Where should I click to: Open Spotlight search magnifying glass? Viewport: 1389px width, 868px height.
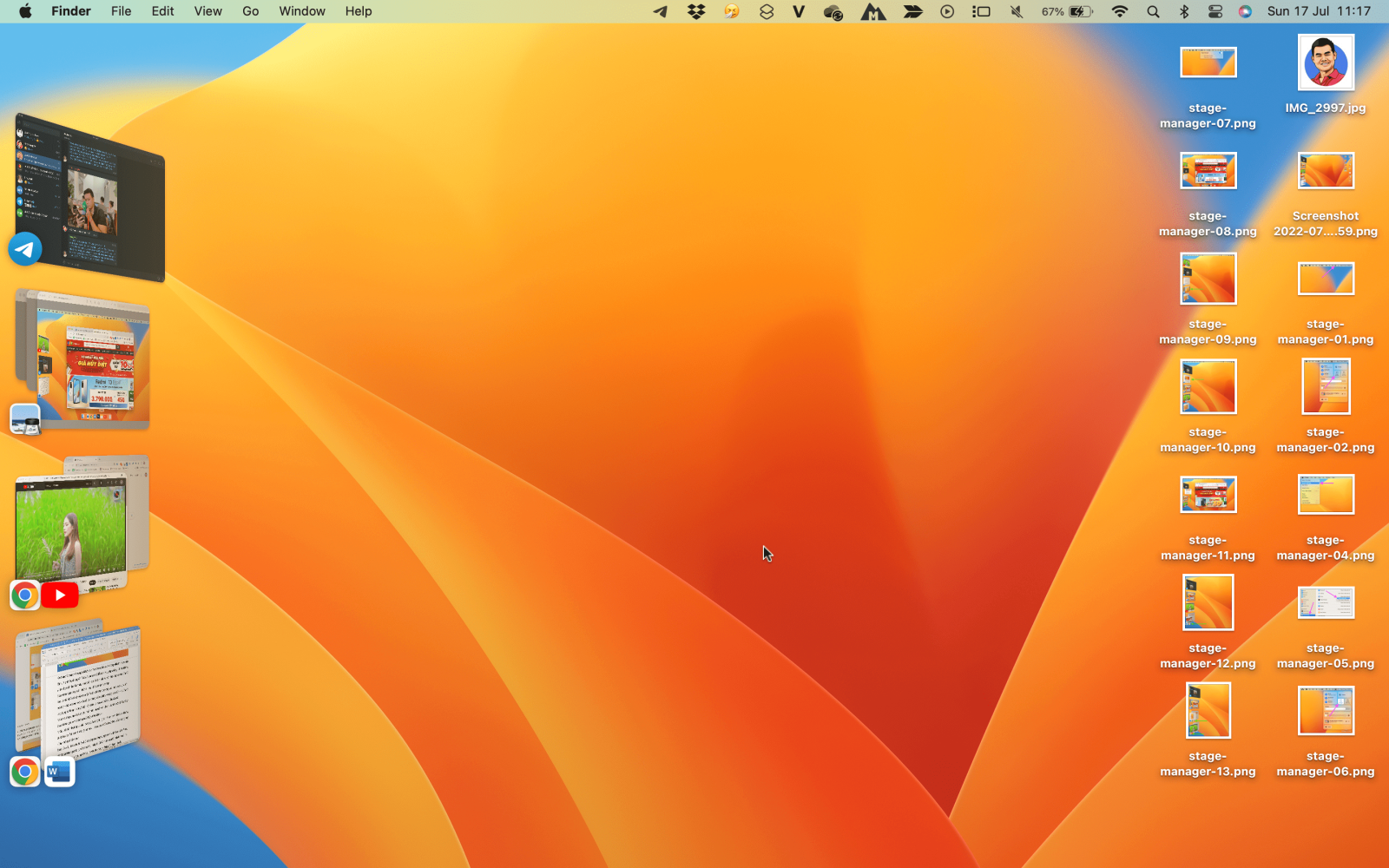1153,11
